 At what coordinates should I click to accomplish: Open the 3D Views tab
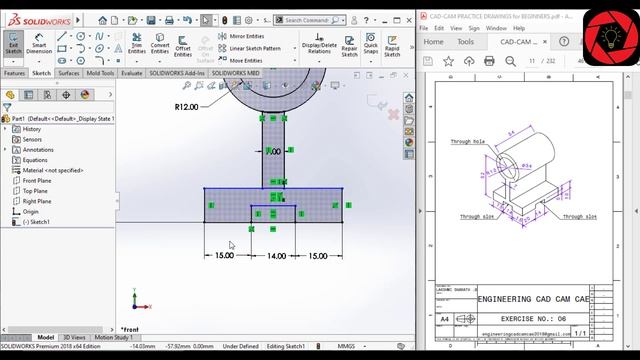[x=74, y=338]
